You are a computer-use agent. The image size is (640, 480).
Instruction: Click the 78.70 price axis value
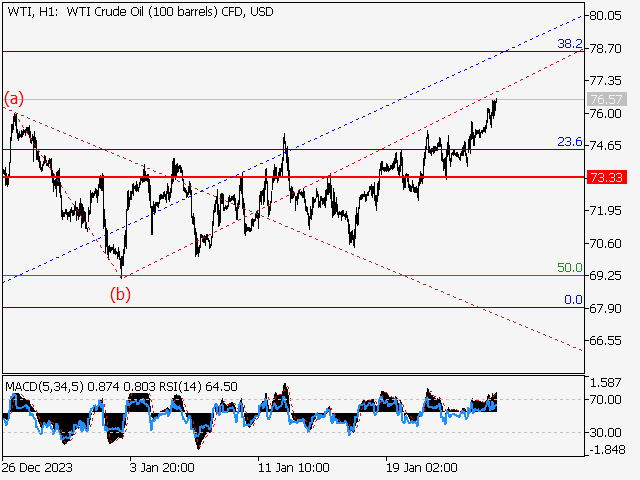click(606, 49)
